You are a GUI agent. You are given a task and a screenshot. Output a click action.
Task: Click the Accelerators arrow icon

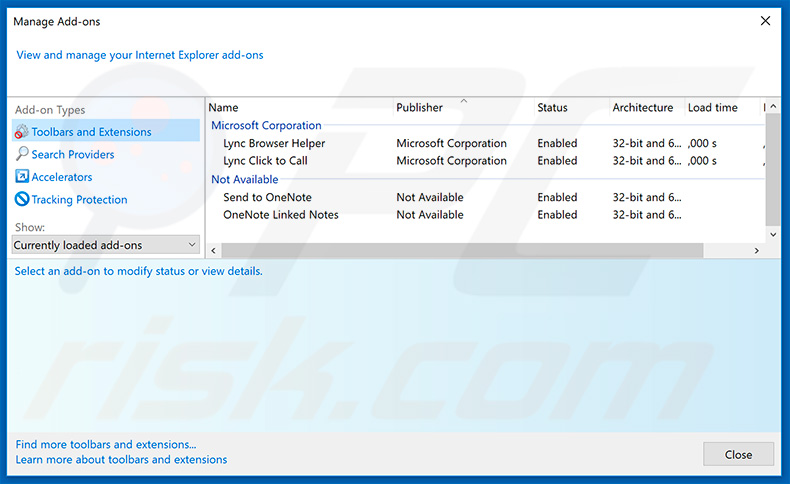(22, 176)
